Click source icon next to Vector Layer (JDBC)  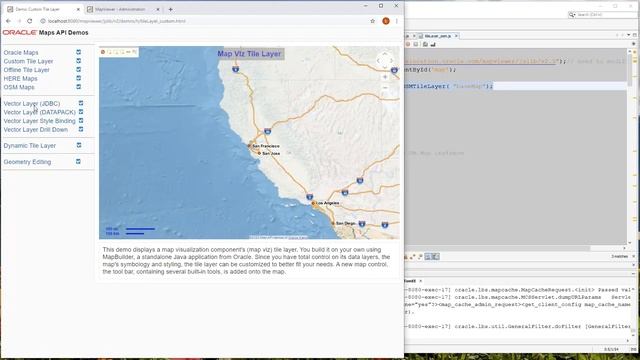click(x=81, y=103)
